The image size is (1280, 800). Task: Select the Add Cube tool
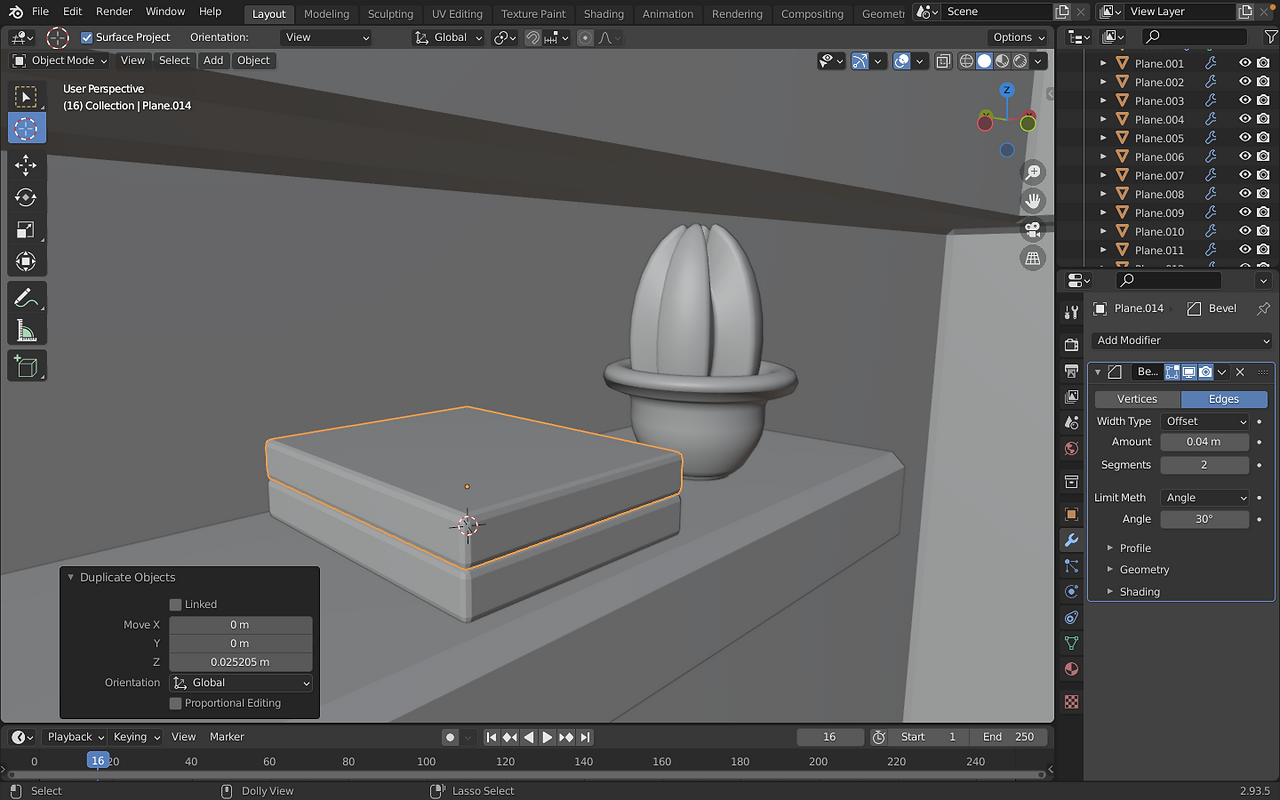point(26,367)
